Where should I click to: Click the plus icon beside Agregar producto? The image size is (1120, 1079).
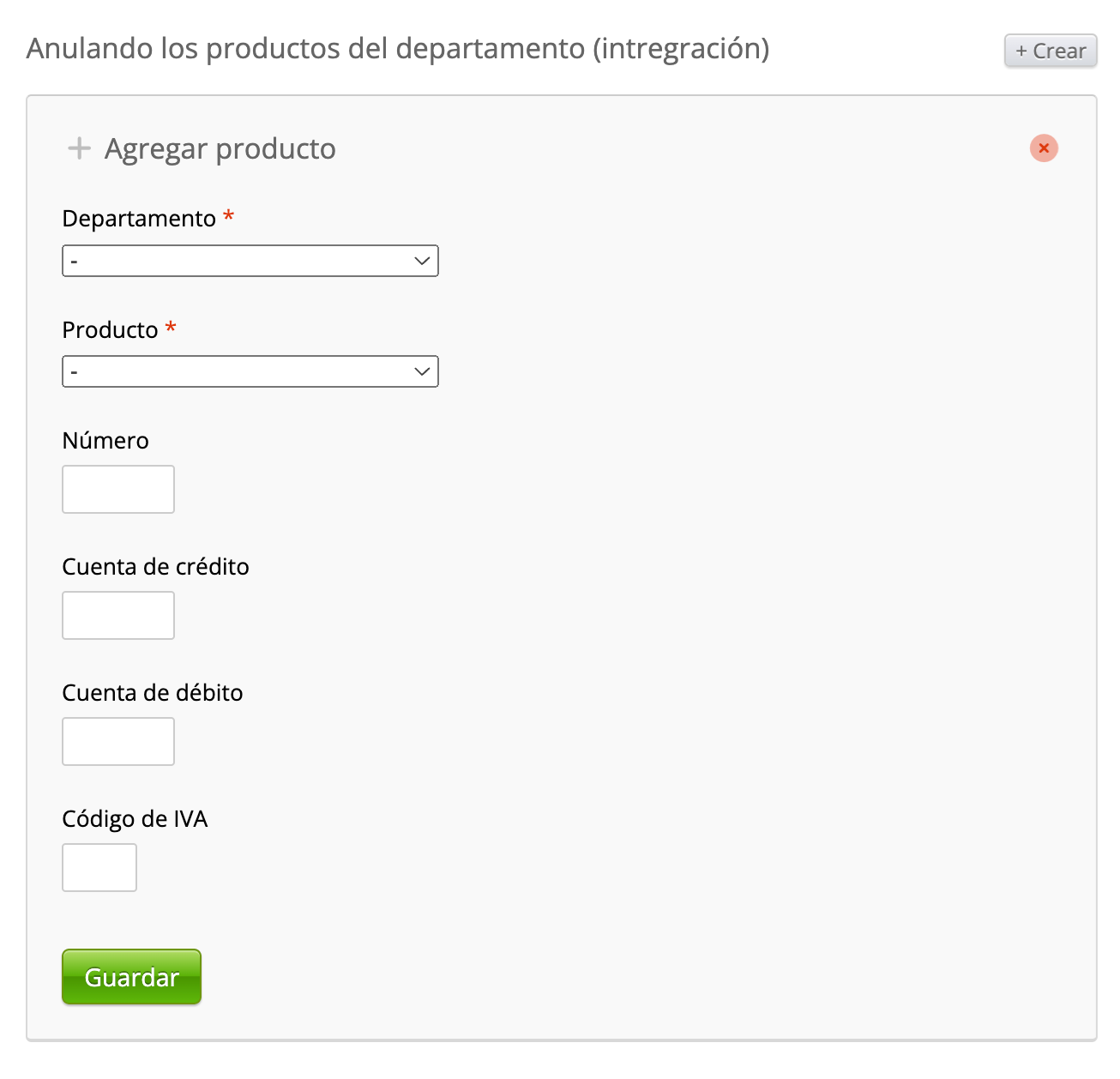coord(79,148)
